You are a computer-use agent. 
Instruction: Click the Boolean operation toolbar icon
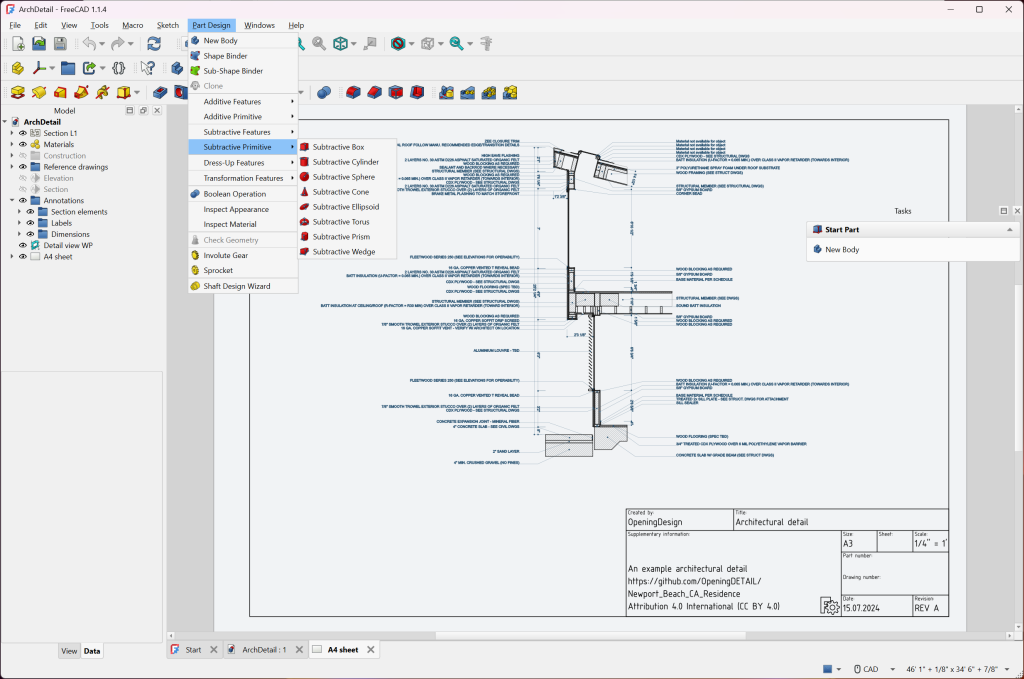pos(324,93)
